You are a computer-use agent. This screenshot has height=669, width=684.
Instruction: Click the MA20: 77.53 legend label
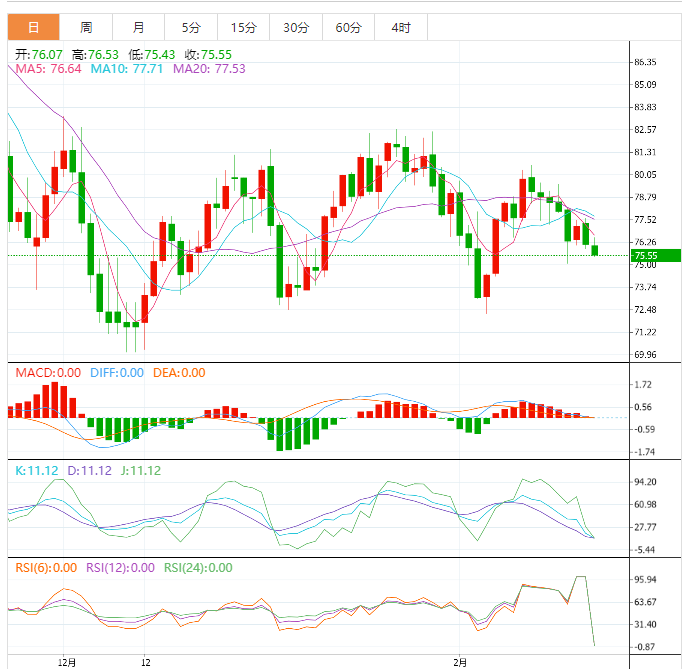pyautogui.click(x=209, y=69)
